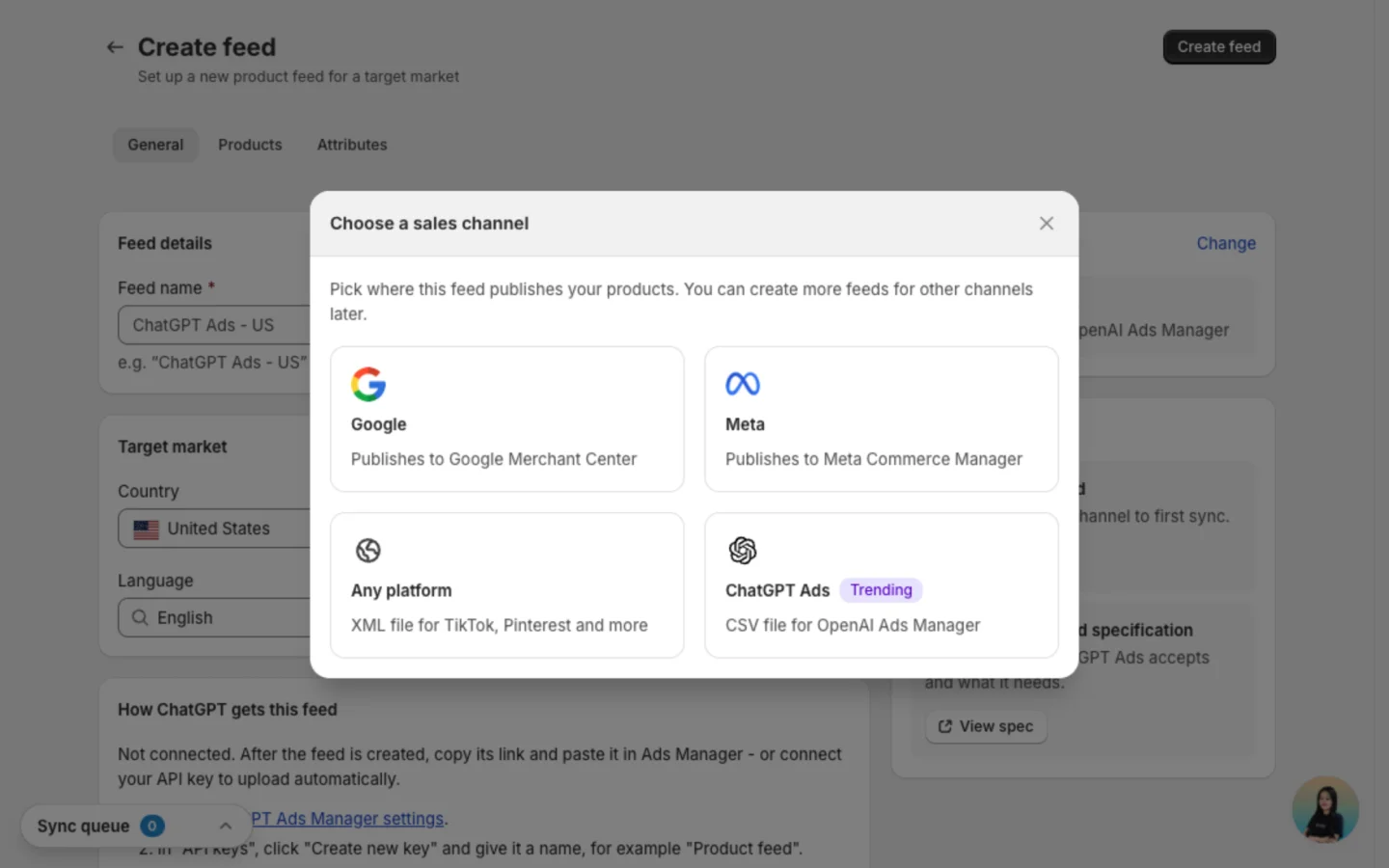Click 'CSV file for OpenAI Ads Manager'
This screenshot has height=868, width=1389.
coord(853,625)
